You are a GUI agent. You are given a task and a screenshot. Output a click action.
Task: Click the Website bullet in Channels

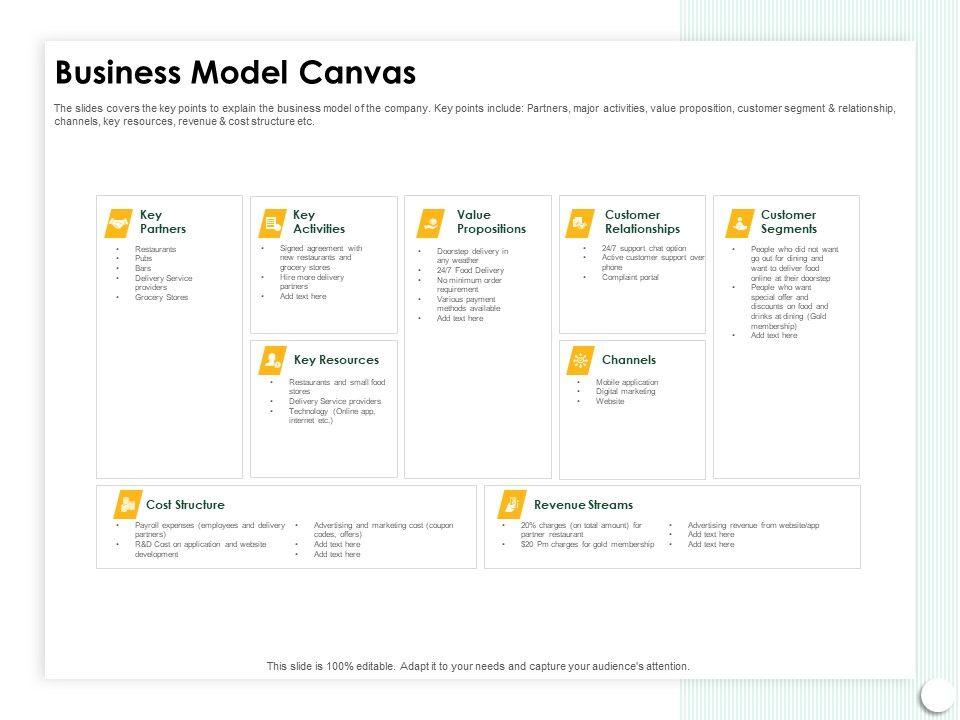(610, 401)
